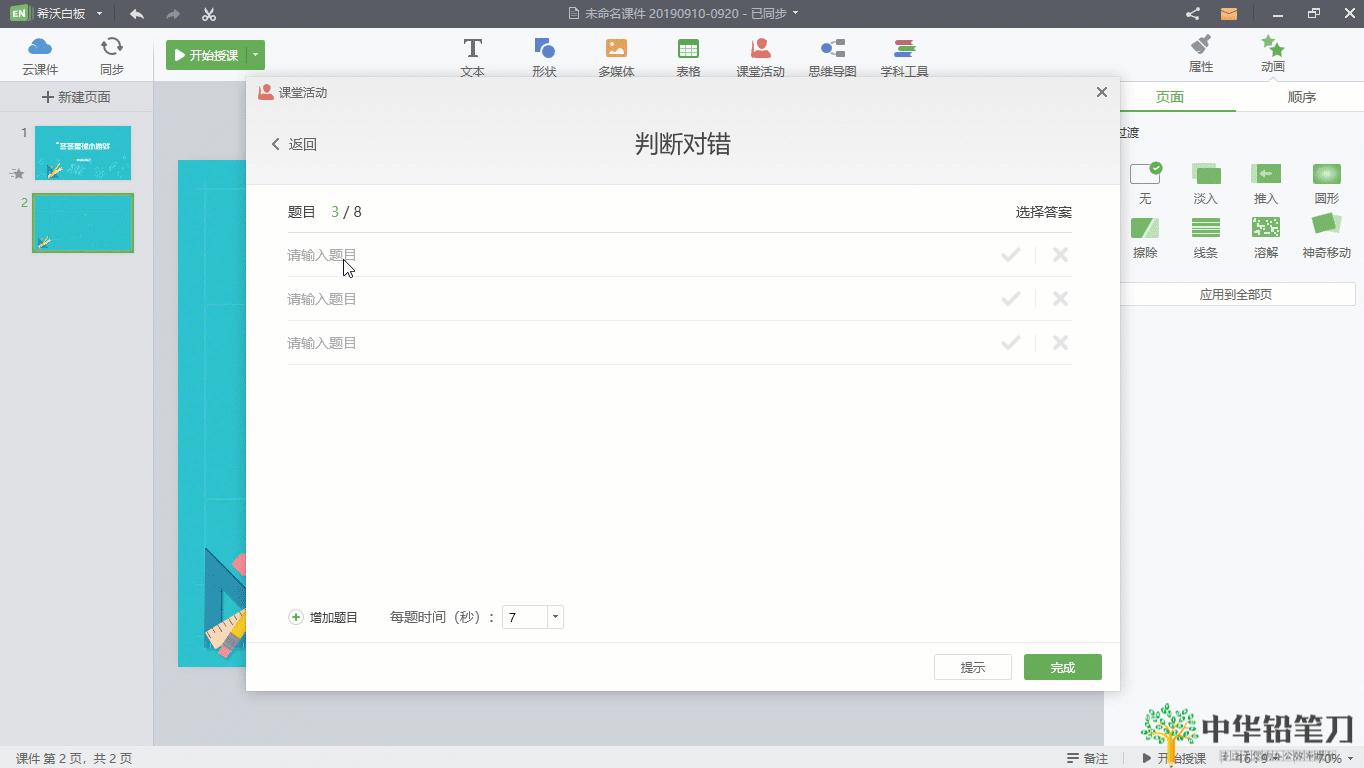The height and width of the screenshot is (768, 1364).
Task: Select the 文本 (Text) tool
Action: (472, 55)
